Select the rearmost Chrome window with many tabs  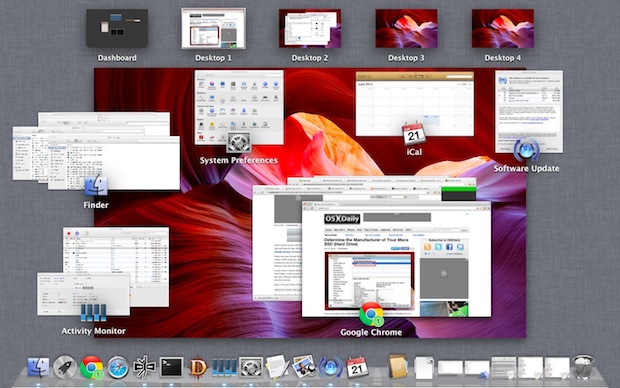point(382,180)
